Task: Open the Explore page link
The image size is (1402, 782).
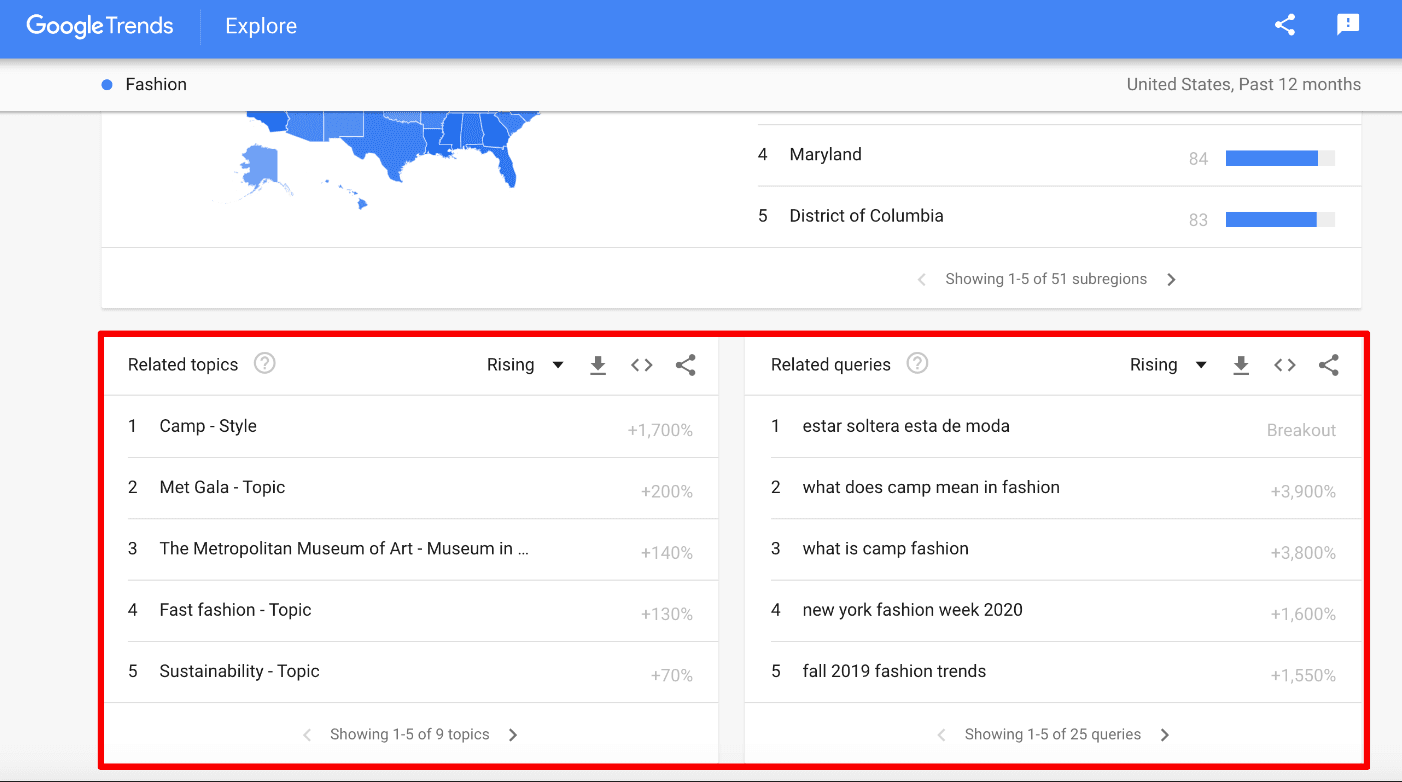Action: pos(261,27)
